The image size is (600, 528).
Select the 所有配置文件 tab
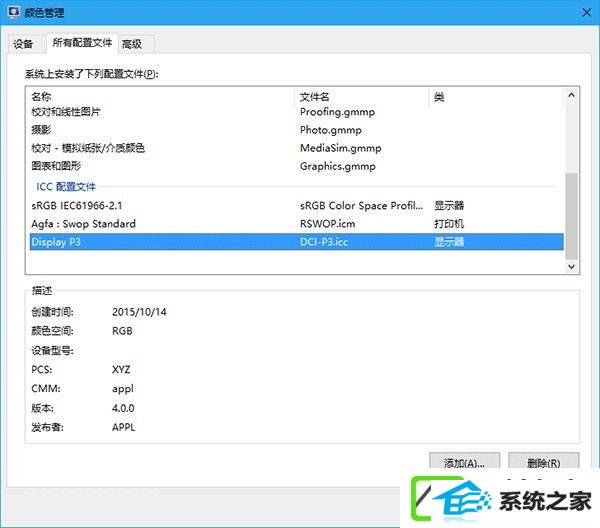[x=82, y=43]
